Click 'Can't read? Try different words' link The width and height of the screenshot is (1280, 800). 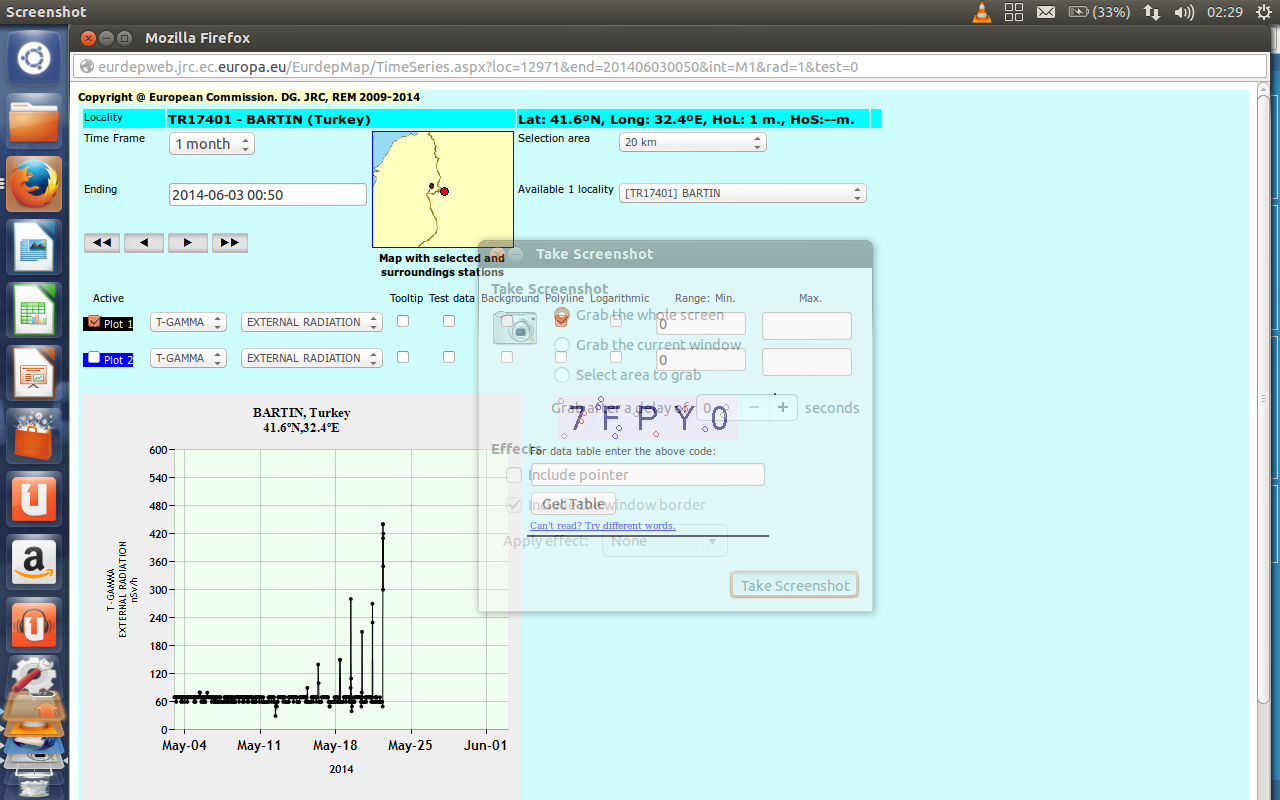pyautogui.click(x=602, y=526)
